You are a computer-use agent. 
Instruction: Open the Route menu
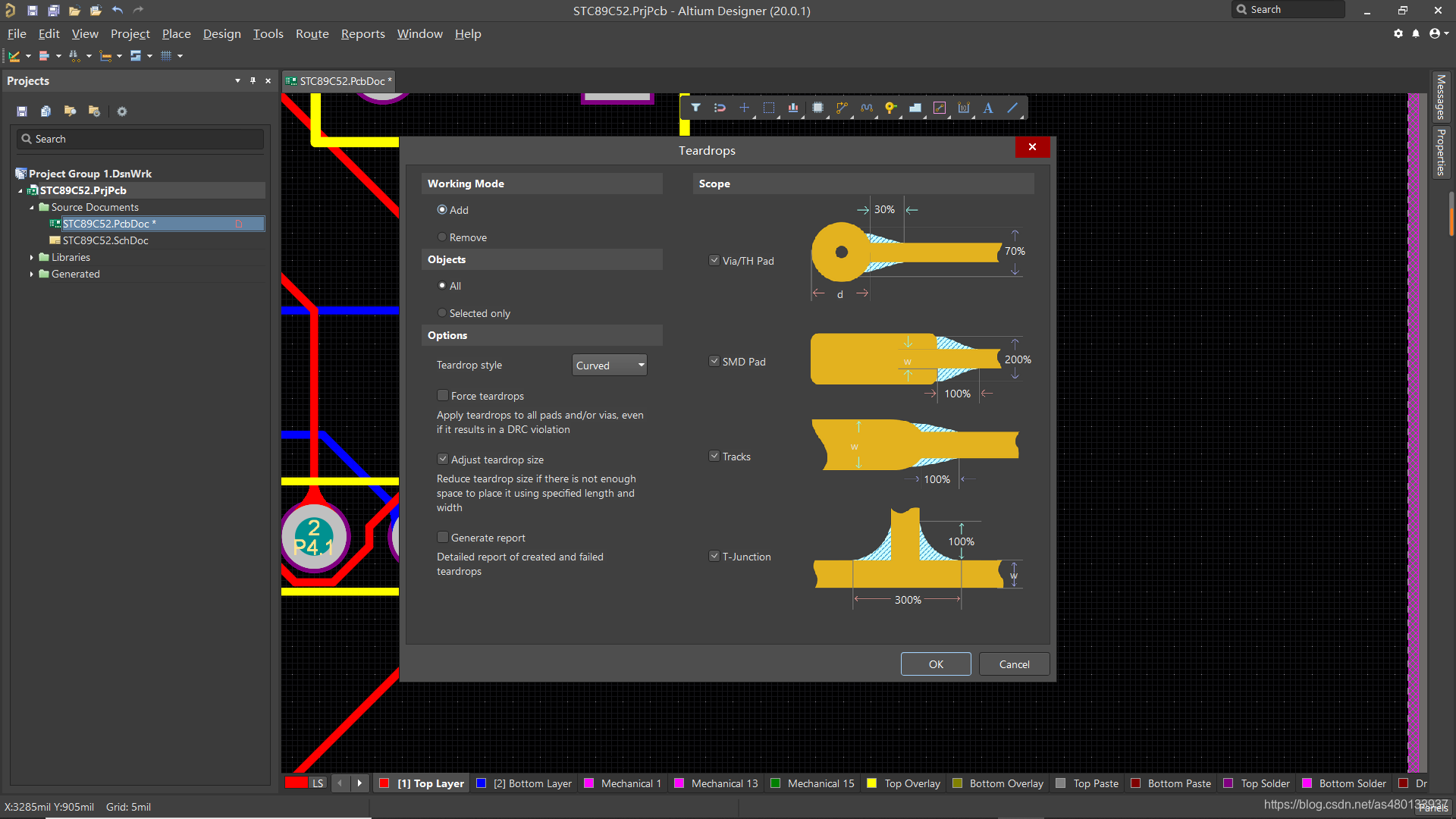pyautogui.click(x=312, y=33)
